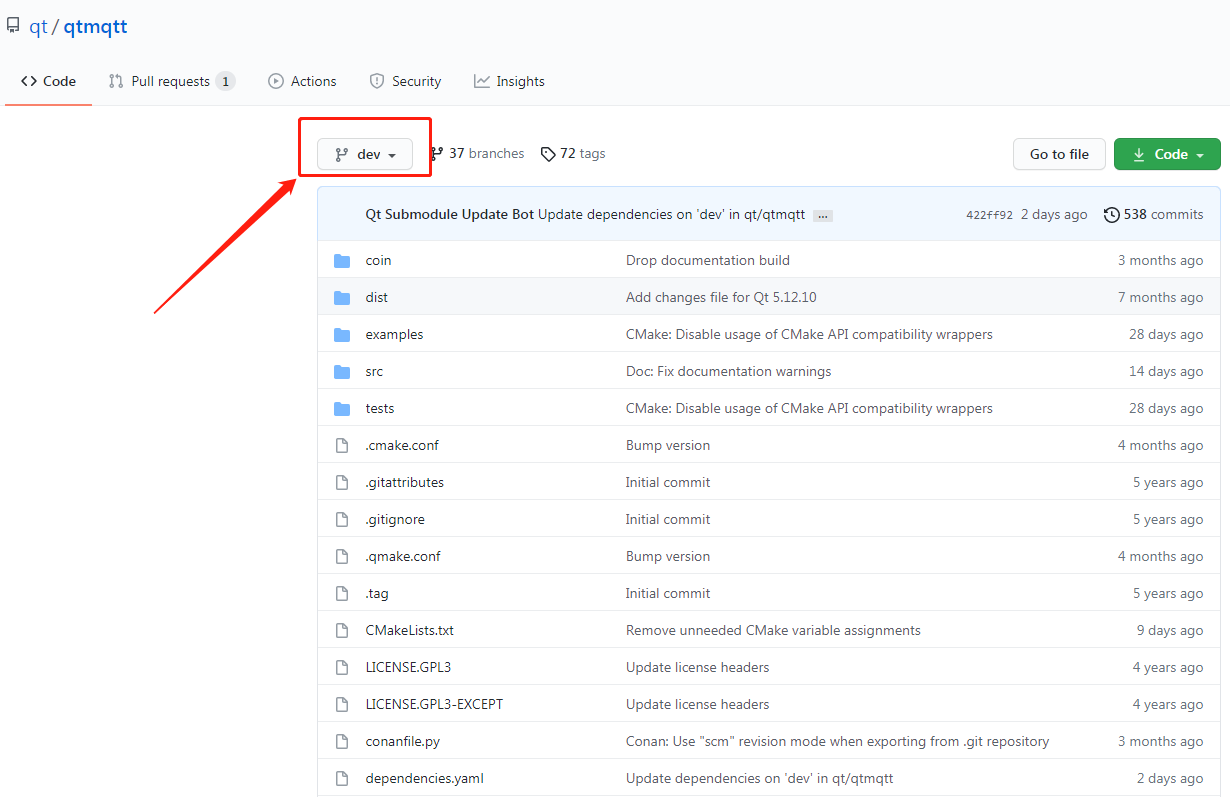The height and width of the screenshot is (797, 1230).
Task: Click '7 months ago' in dist row
Action: click(1161, 298)
